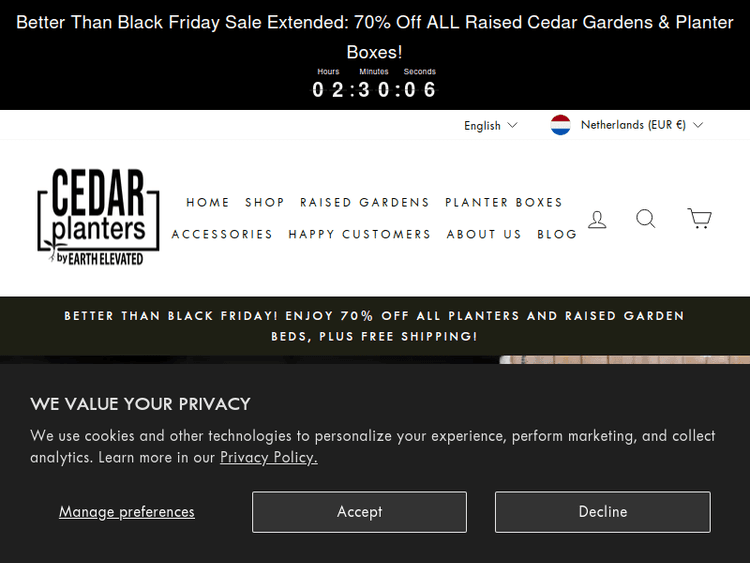This screenshot has width=750, height=563.
Task: Click the search magnifier icon
Action: [x=646, y=218]
